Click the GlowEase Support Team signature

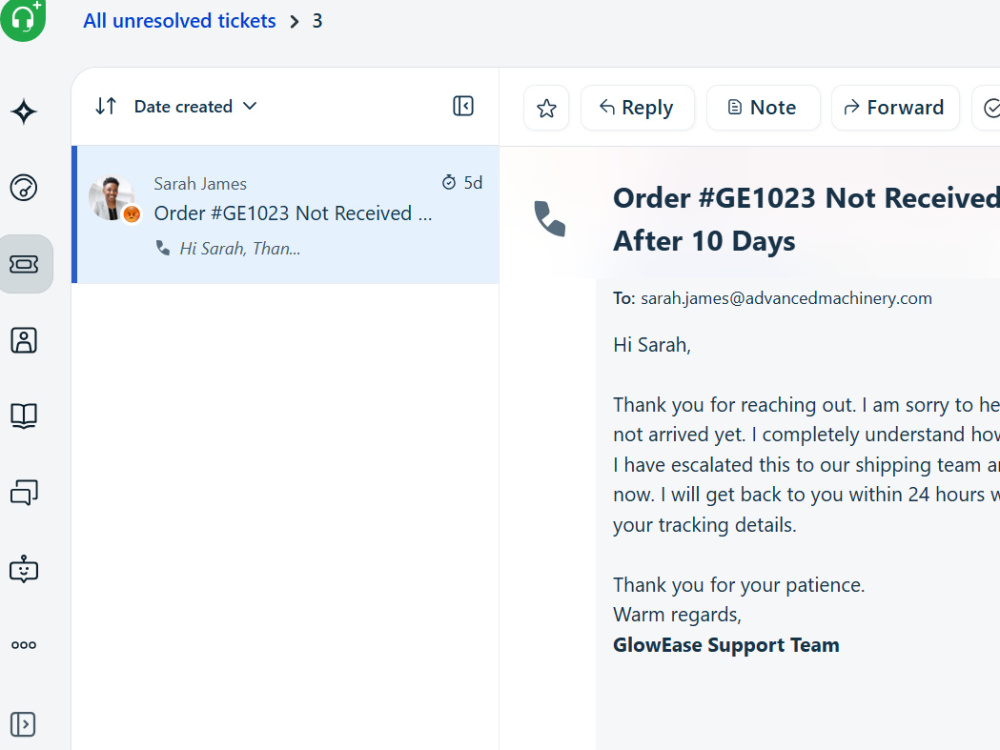[x=726, y=645]
